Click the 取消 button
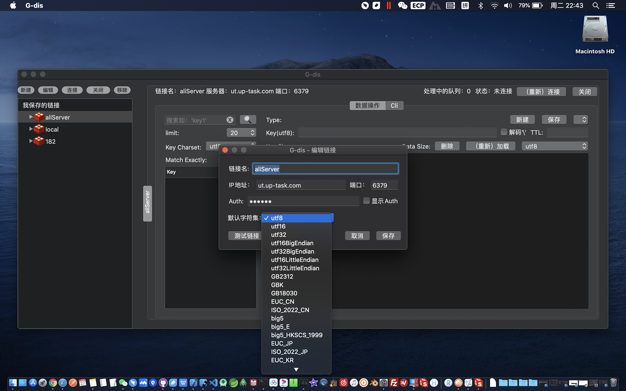The image size is (626, 391). coord(357,236)
